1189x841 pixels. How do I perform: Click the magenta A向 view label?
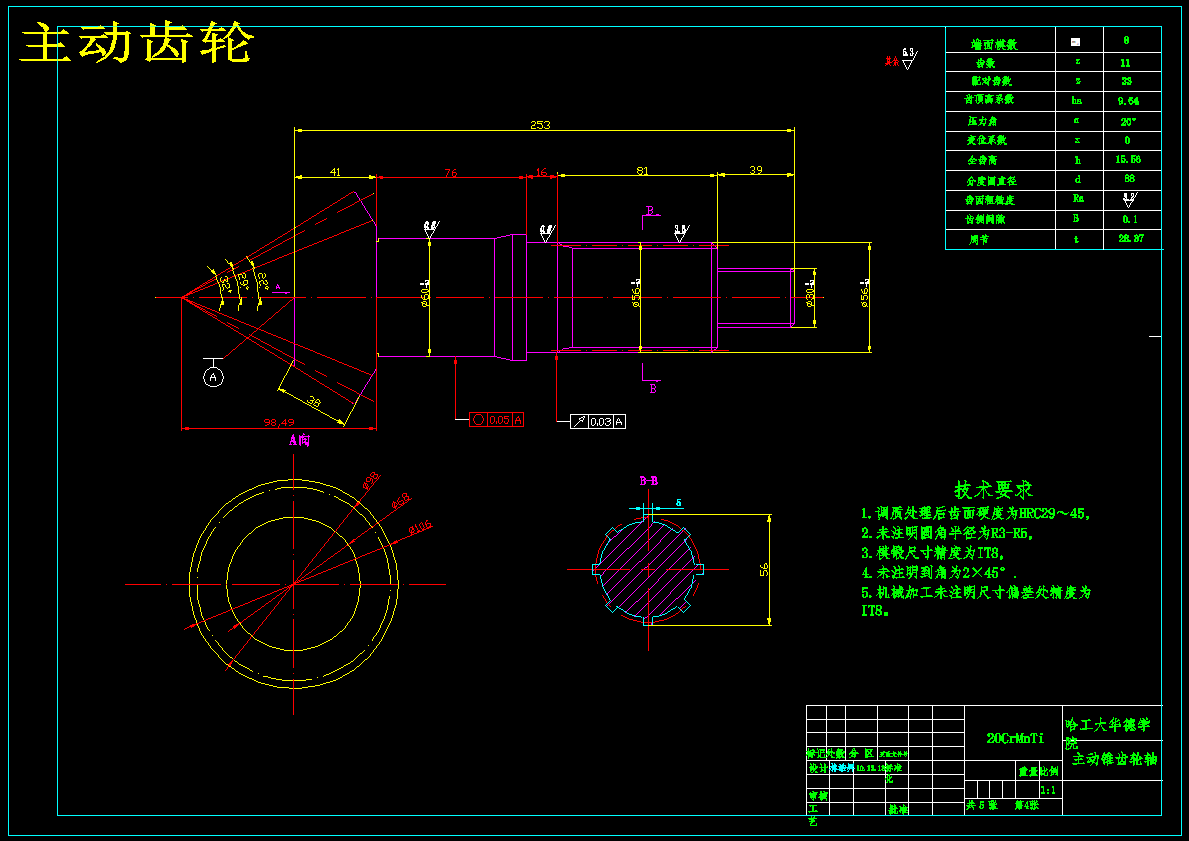pyautogui.click(x=300, y=440)
